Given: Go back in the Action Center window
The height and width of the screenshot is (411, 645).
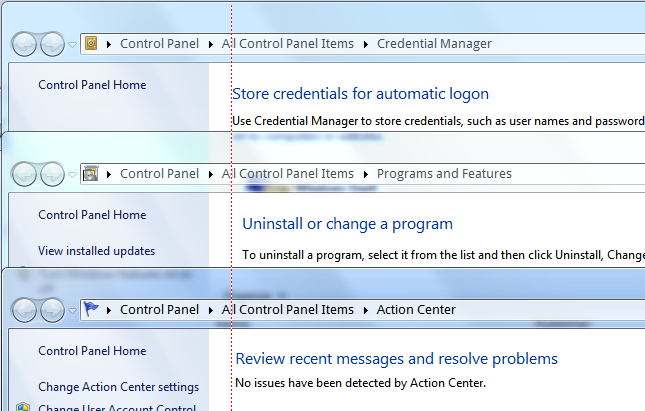Looking at the screenshot, I should (x=25, y=310).
